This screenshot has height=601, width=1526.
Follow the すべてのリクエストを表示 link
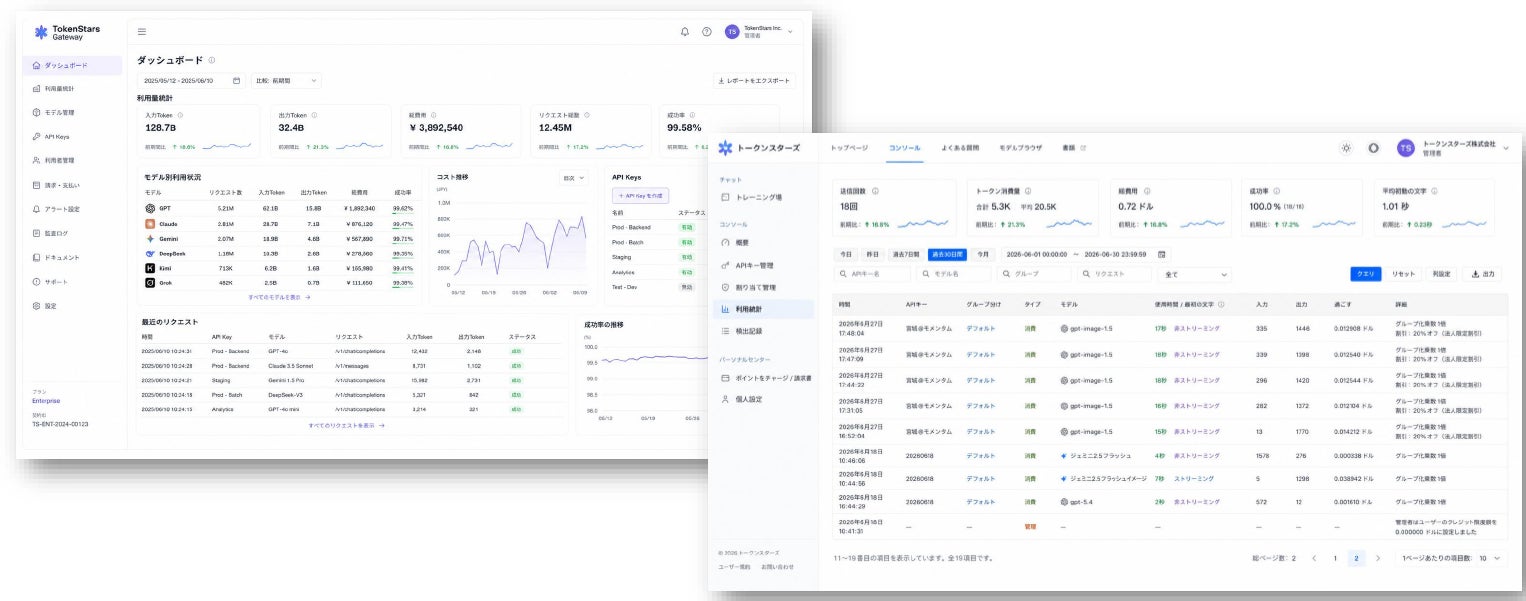point(346,425)
